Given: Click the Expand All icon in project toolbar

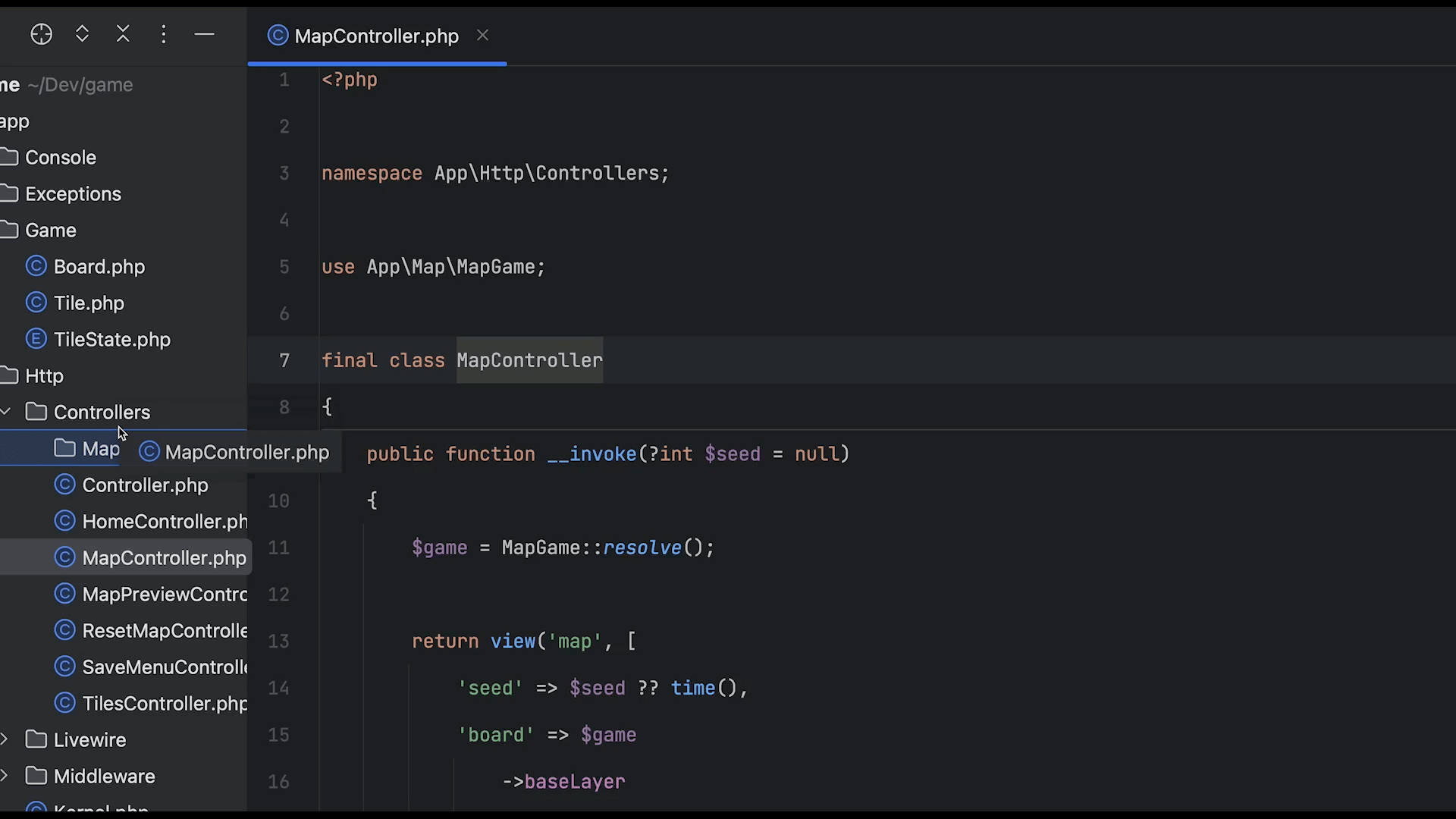Looking at the screenshot, I should (83, 34).
